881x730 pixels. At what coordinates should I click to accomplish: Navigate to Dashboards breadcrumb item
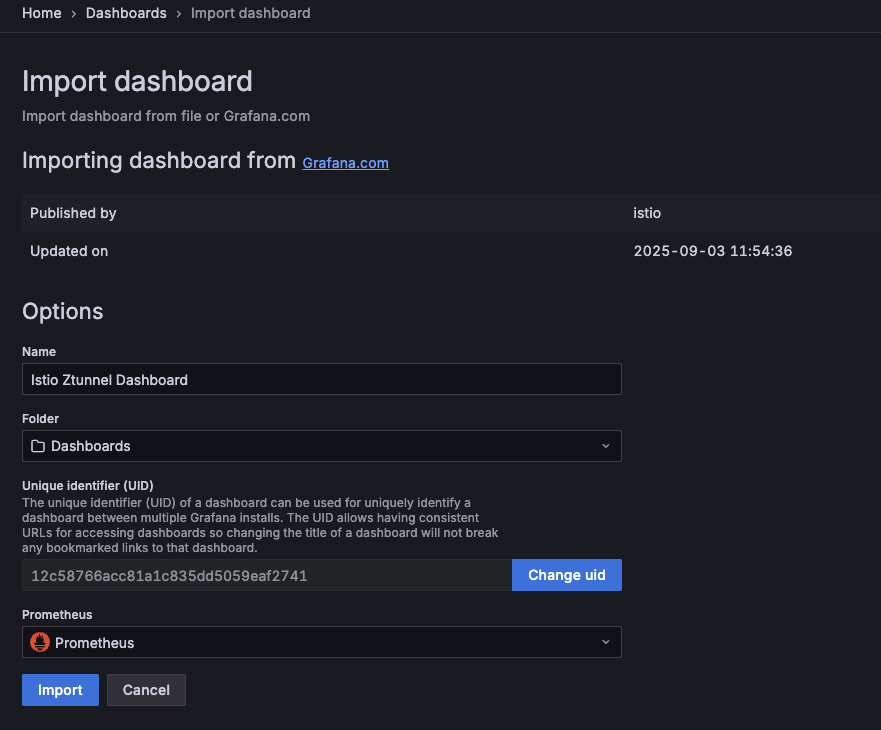126,13
